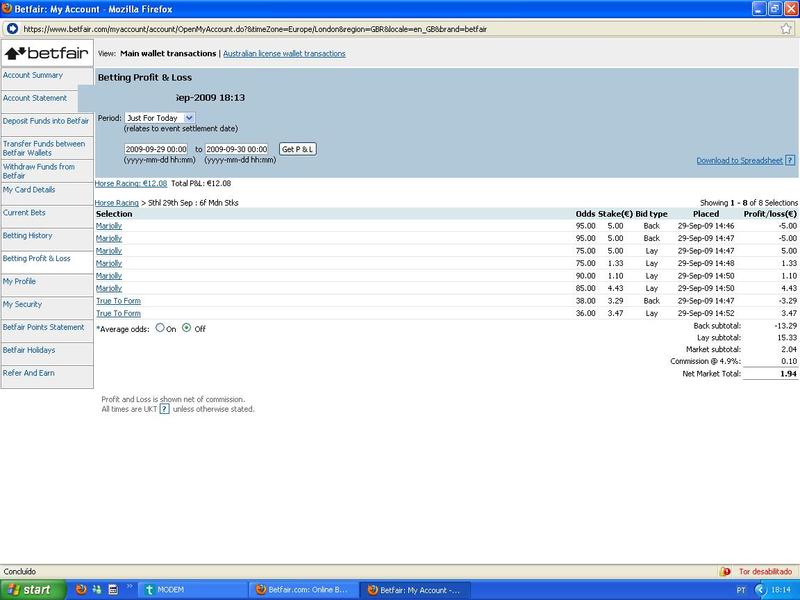Open Account Statement in sidebar

(x=35, y=98)
